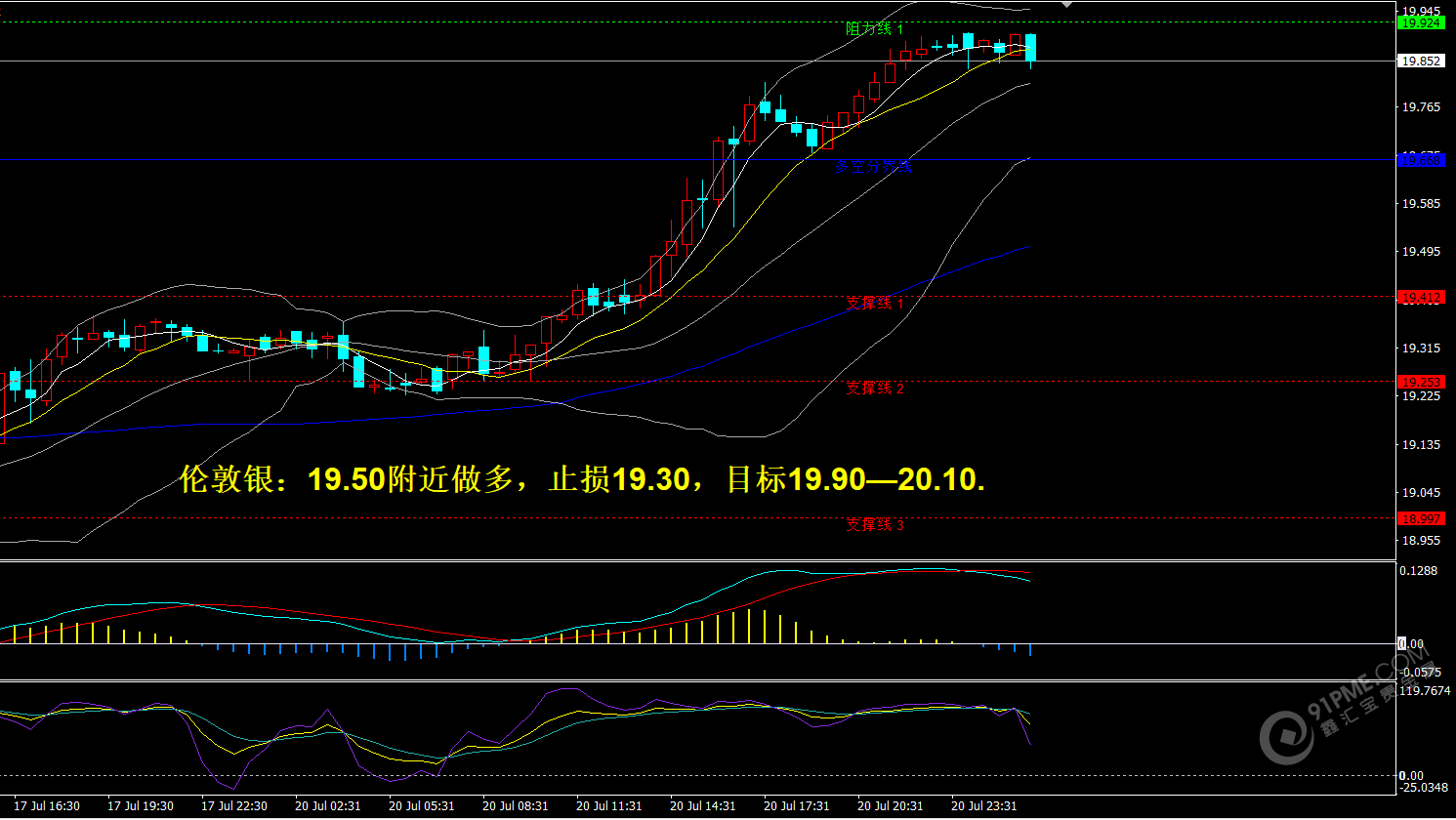Click the 支撑线 2 label

click(875, 389)
